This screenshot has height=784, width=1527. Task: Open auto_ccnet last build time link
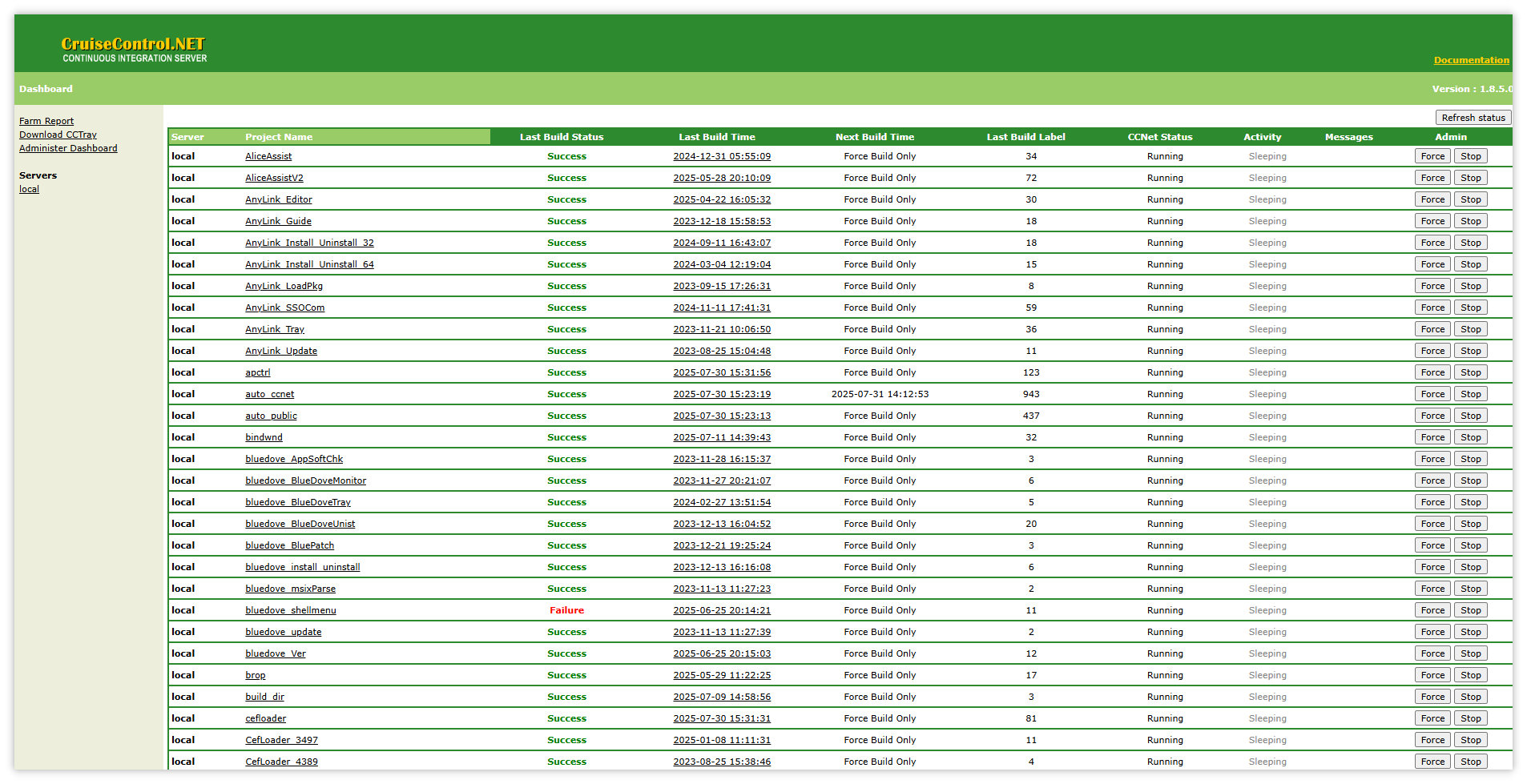(x=721, y=394)
